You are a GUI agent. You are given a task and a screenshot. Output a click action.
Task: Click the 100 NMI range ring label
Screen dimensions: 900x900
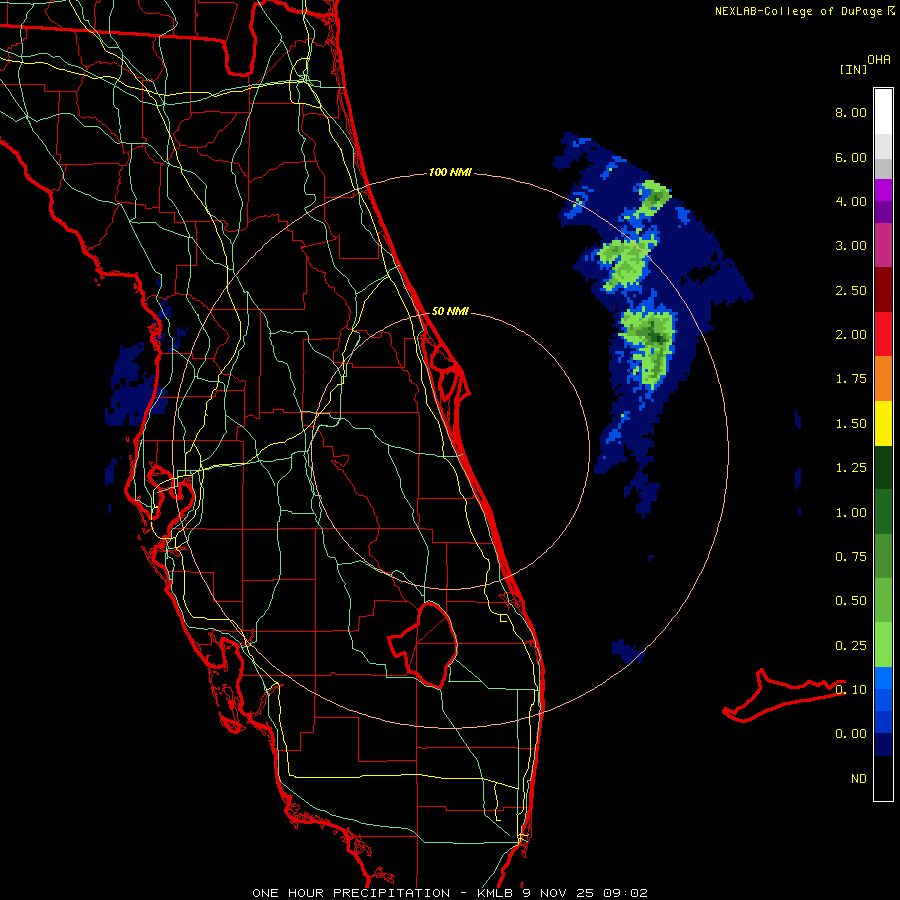point(450,172)
